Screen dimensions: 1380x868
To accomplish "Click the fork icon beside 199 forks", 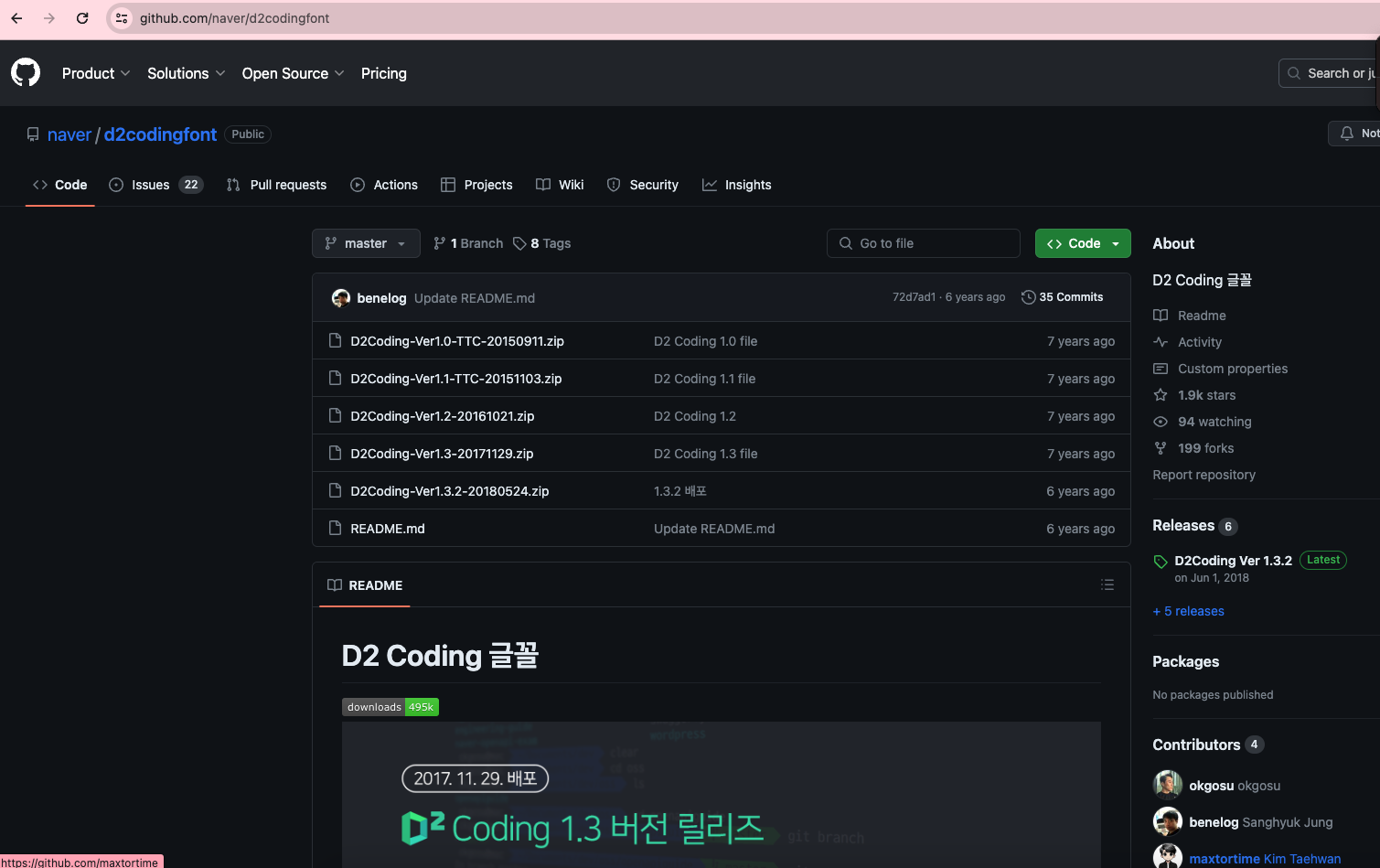I will tap(1160, 448).
